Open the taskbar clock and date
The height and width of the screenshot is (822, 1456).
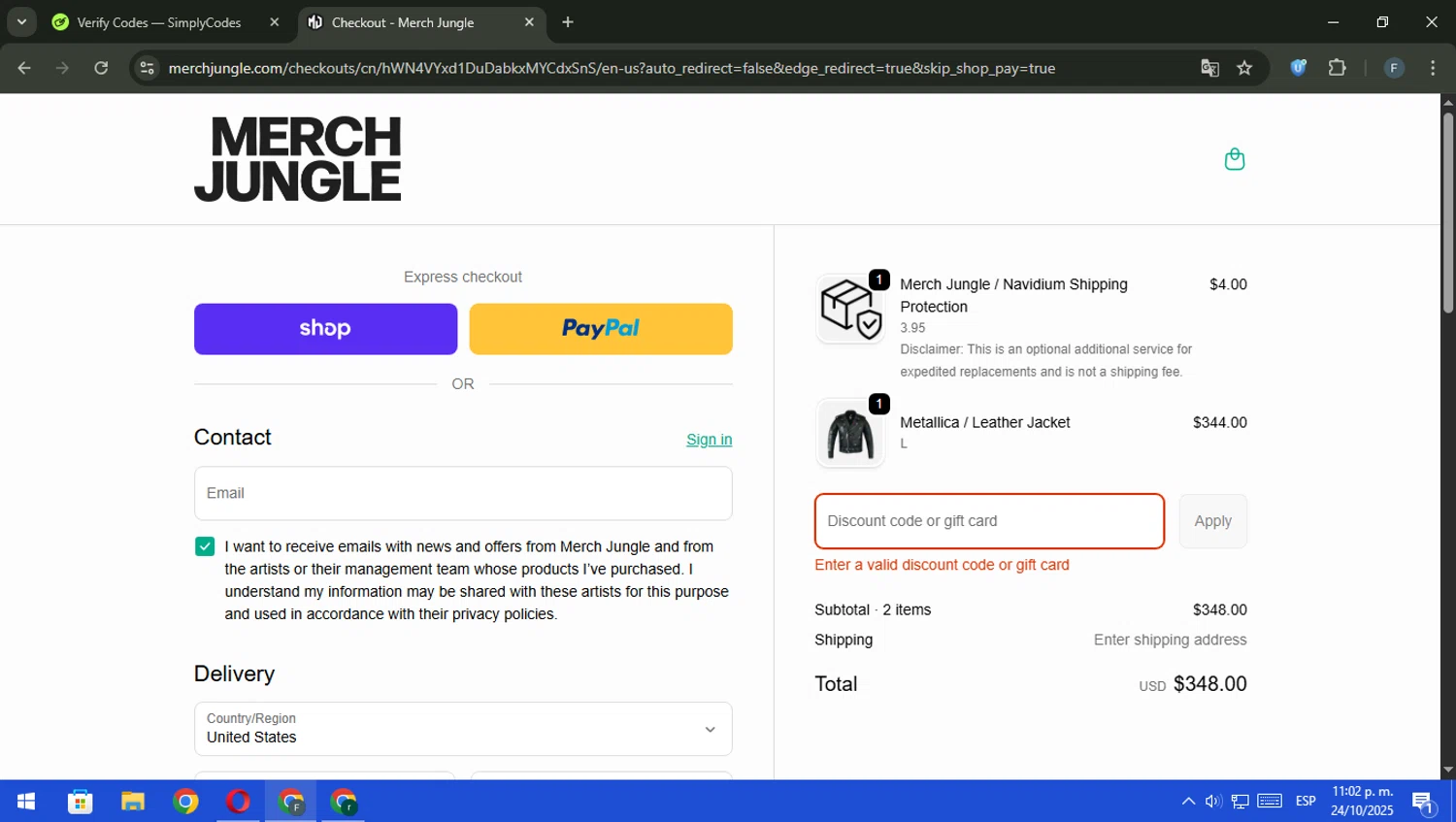click(1362, 802)
